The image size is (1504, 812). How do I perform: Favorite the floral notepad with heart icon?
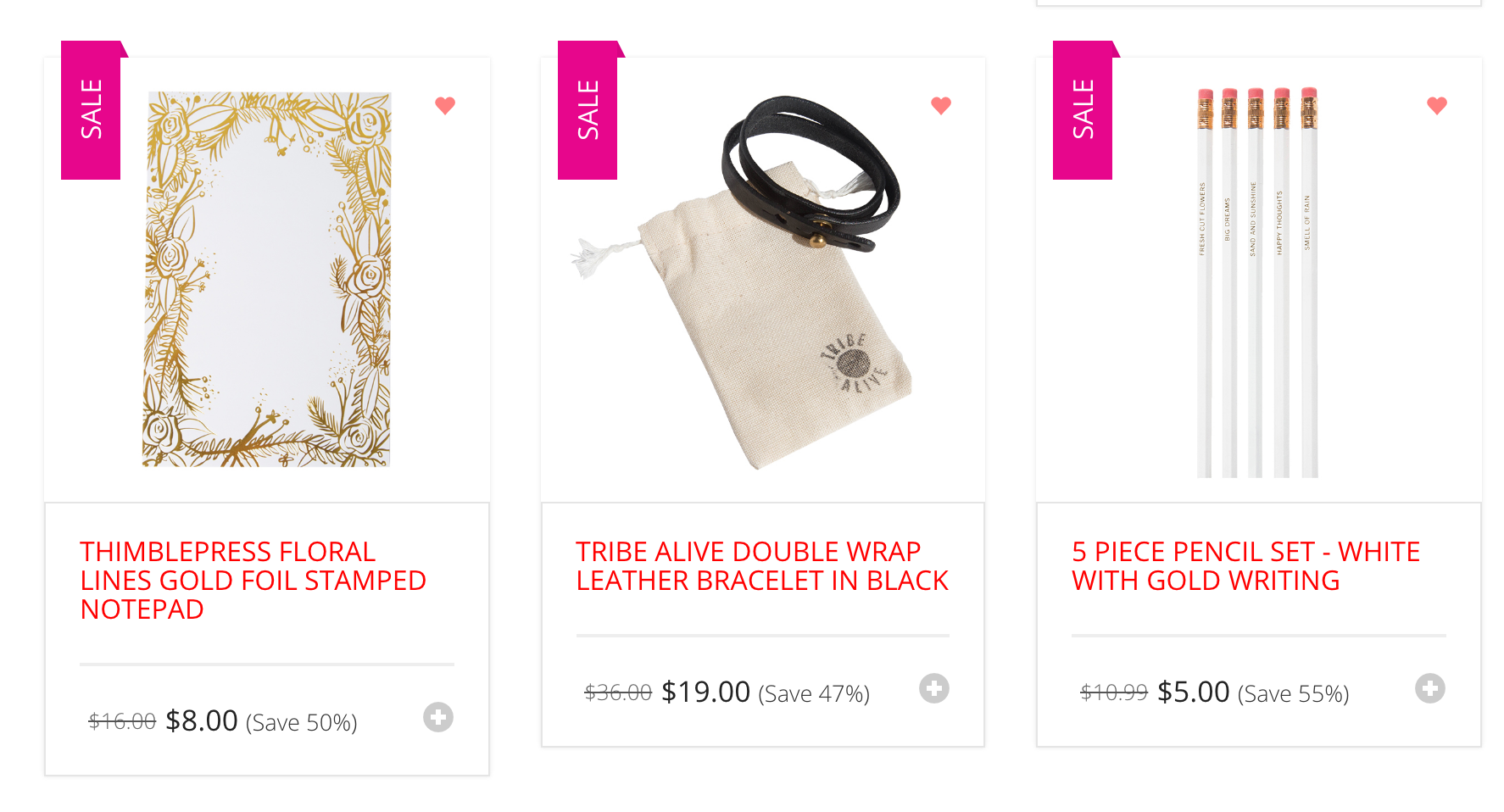pyautogui.click(x=445, y=105)
